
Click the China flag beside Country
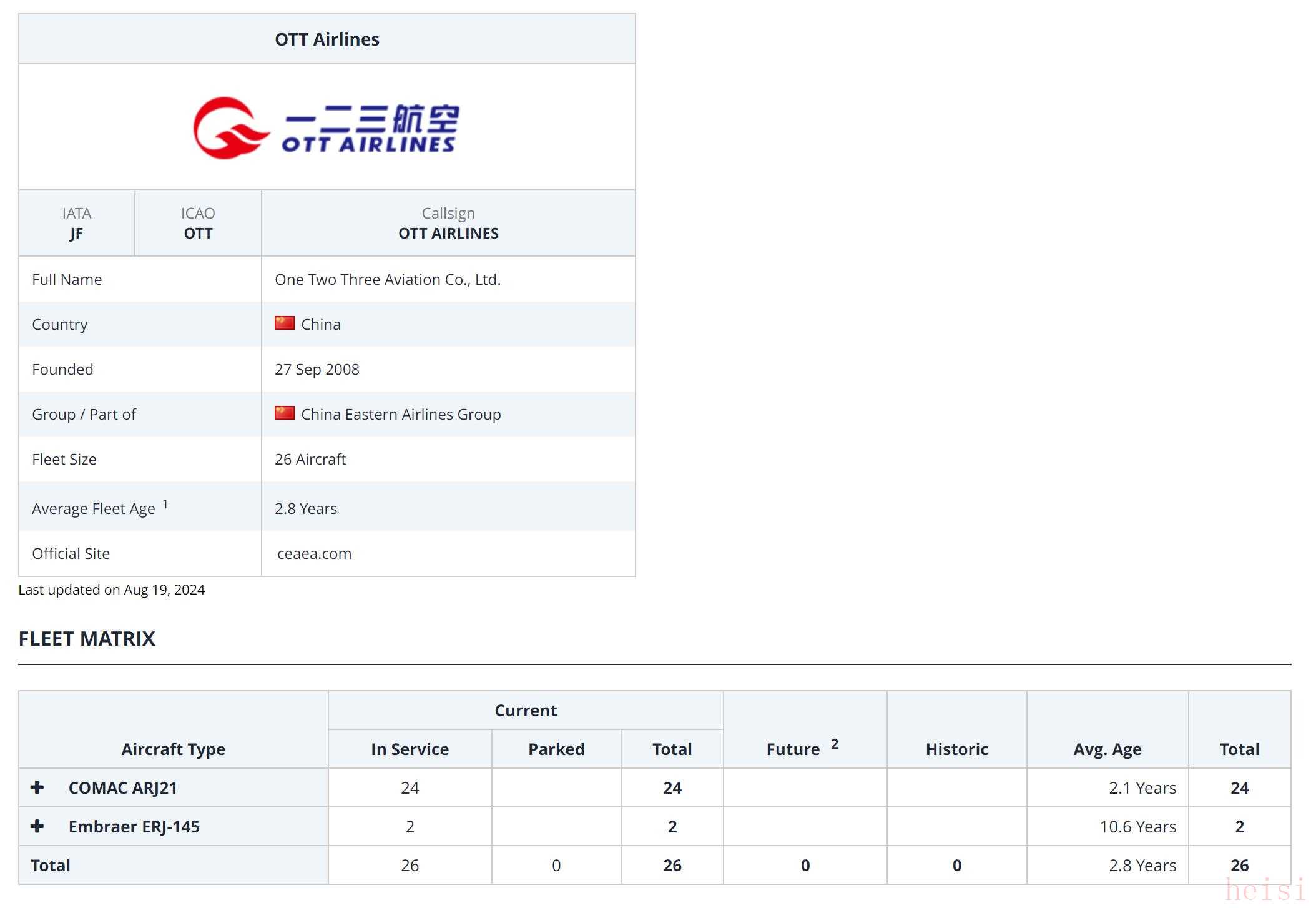point(285,323)
